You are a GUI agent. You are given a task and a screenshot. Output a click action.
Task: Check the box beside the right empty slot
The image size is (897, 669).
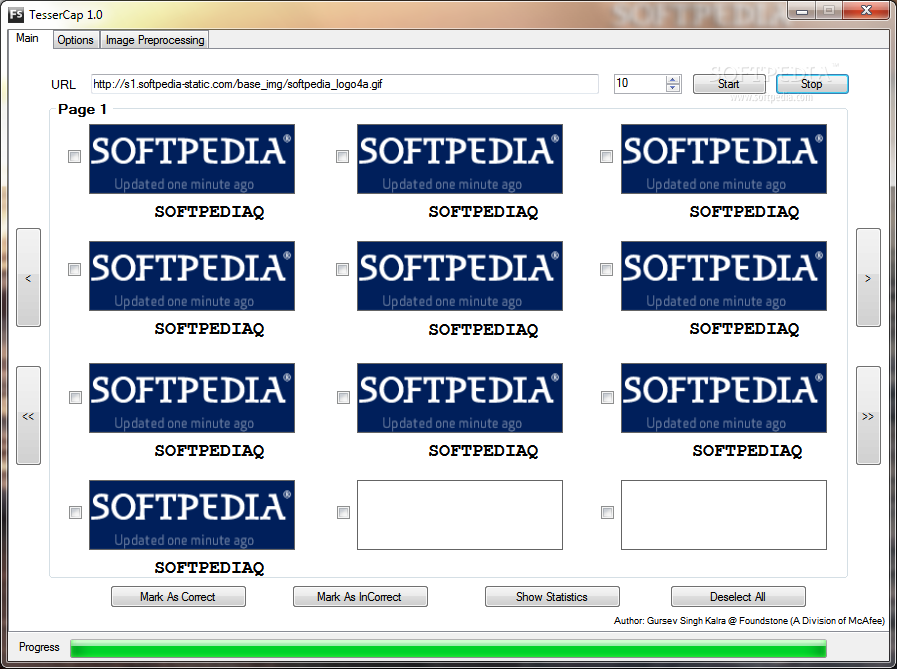pyautogui.click(x=608, y=512)
